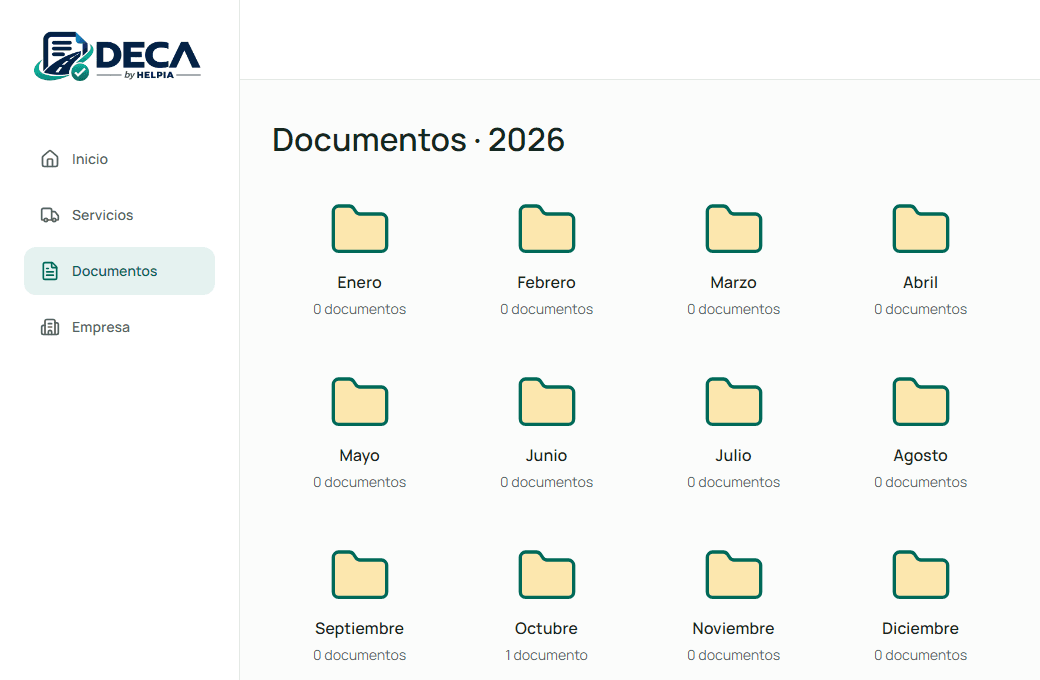This screenshot has height=680, width=1040.
Task: Open the Marzo folder icon
Action: coord(734,229)
